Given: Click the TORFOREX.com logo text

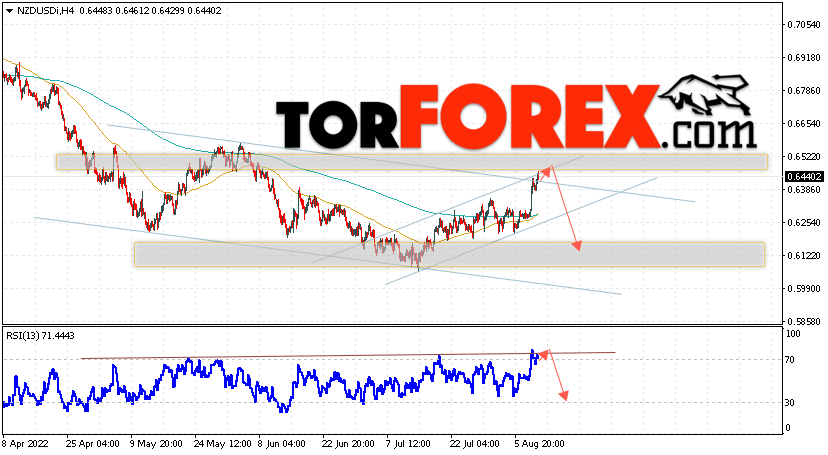Looking at the screenshot, I should pos(516,117).
